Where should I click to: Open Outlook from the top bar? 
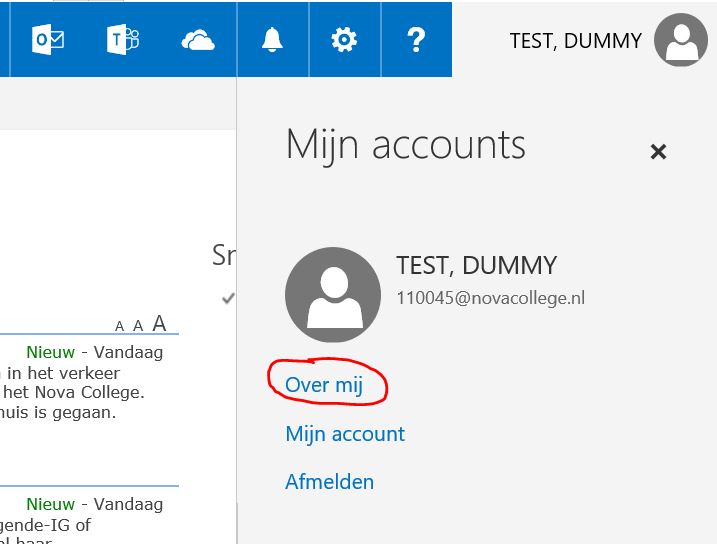coord(48,39)
